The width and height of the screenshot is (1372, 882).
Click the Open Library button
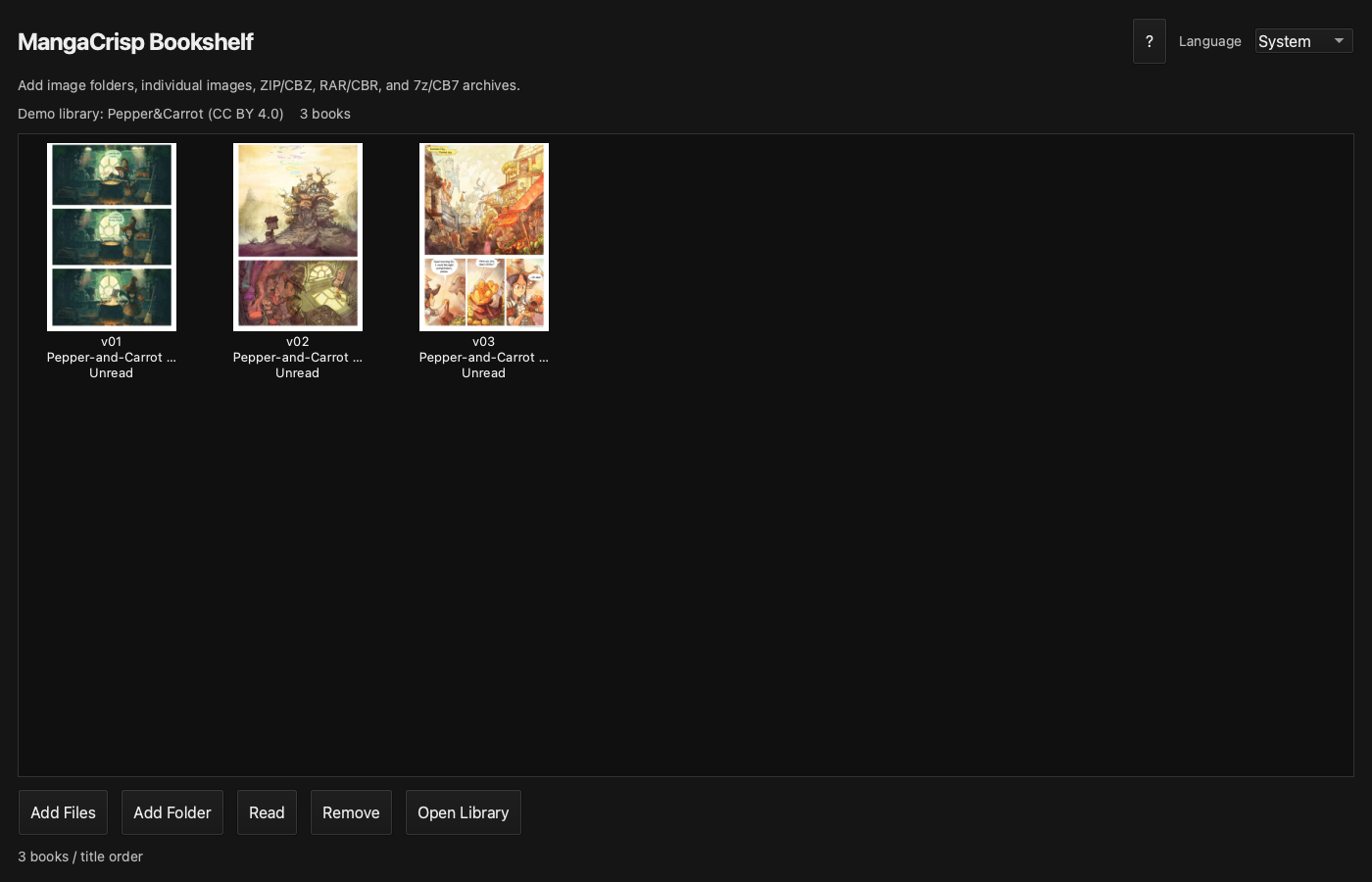coord(464,812)
